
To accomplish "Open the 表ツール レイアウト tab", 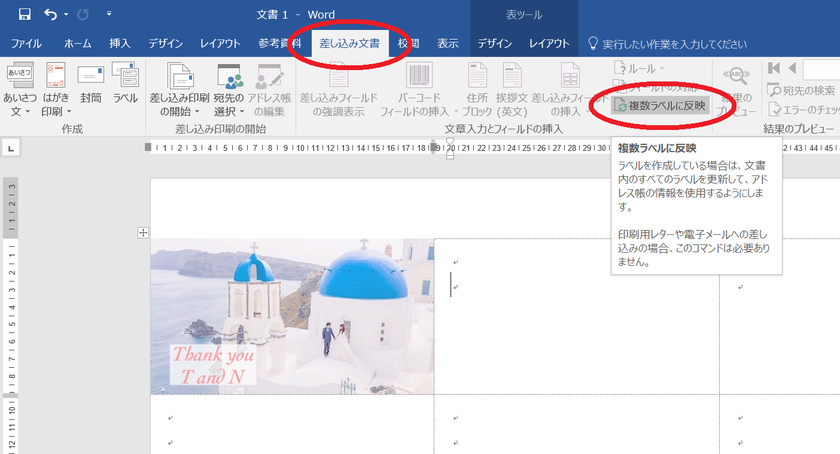I will (549, 43).
